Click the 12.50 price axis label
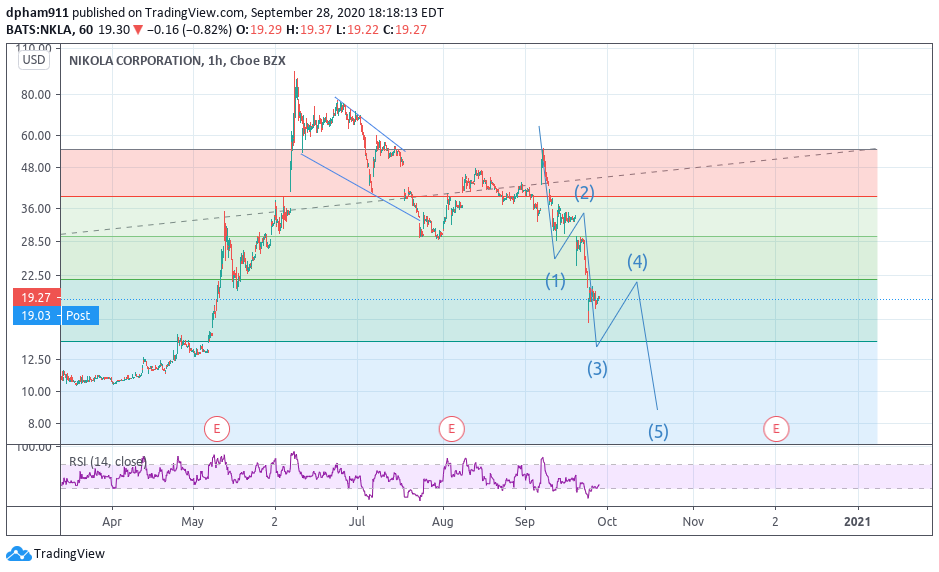Screen dimensions: 939x572 tap(37, 359)
